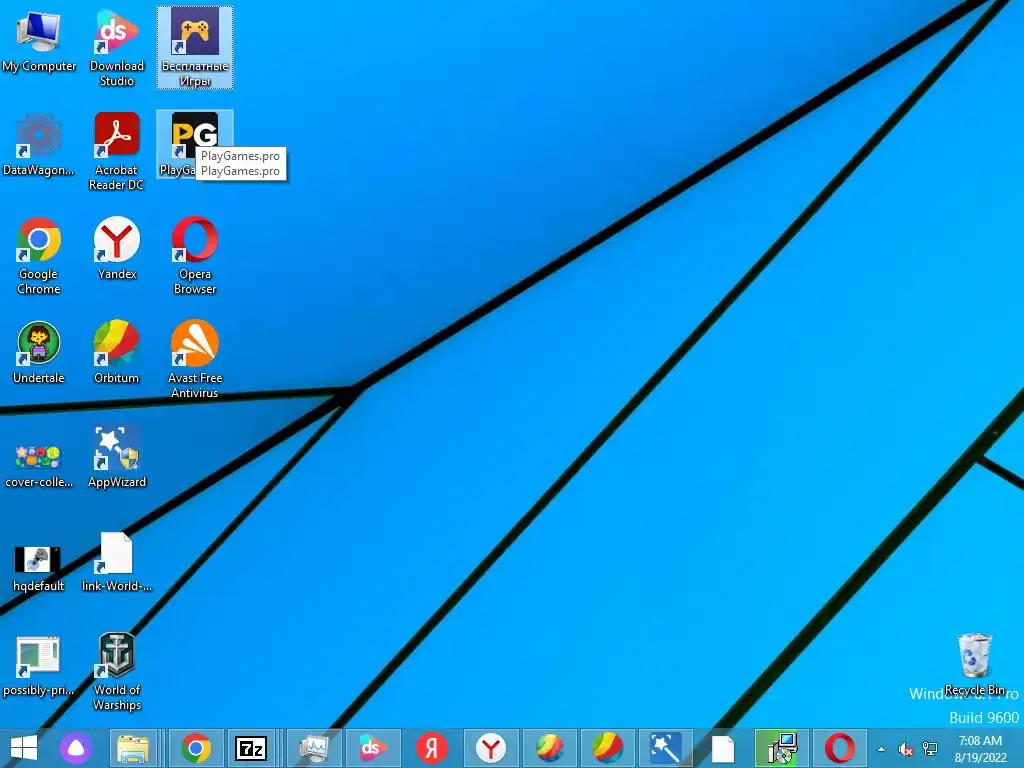Screen dimensions: 1024x768
Task: Select the Бесплатные Игры desktop shortcut
Action: [x=195, y=48]
